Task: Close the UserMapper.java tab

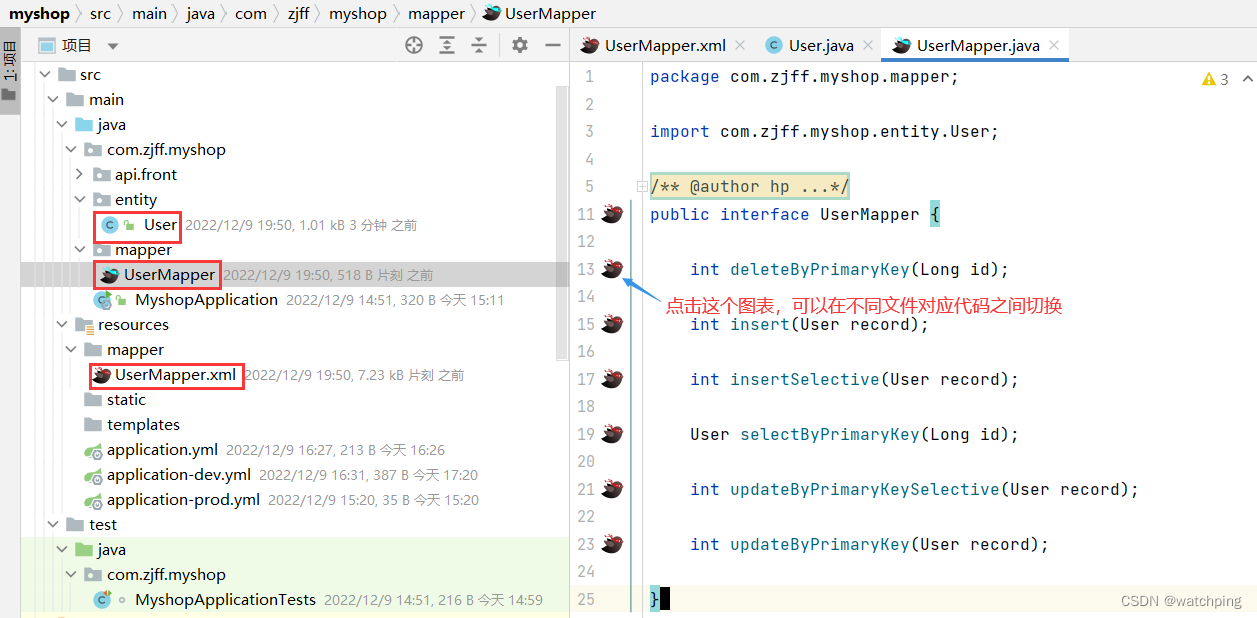Action: pyautogui.click(x=1054, y=45)
